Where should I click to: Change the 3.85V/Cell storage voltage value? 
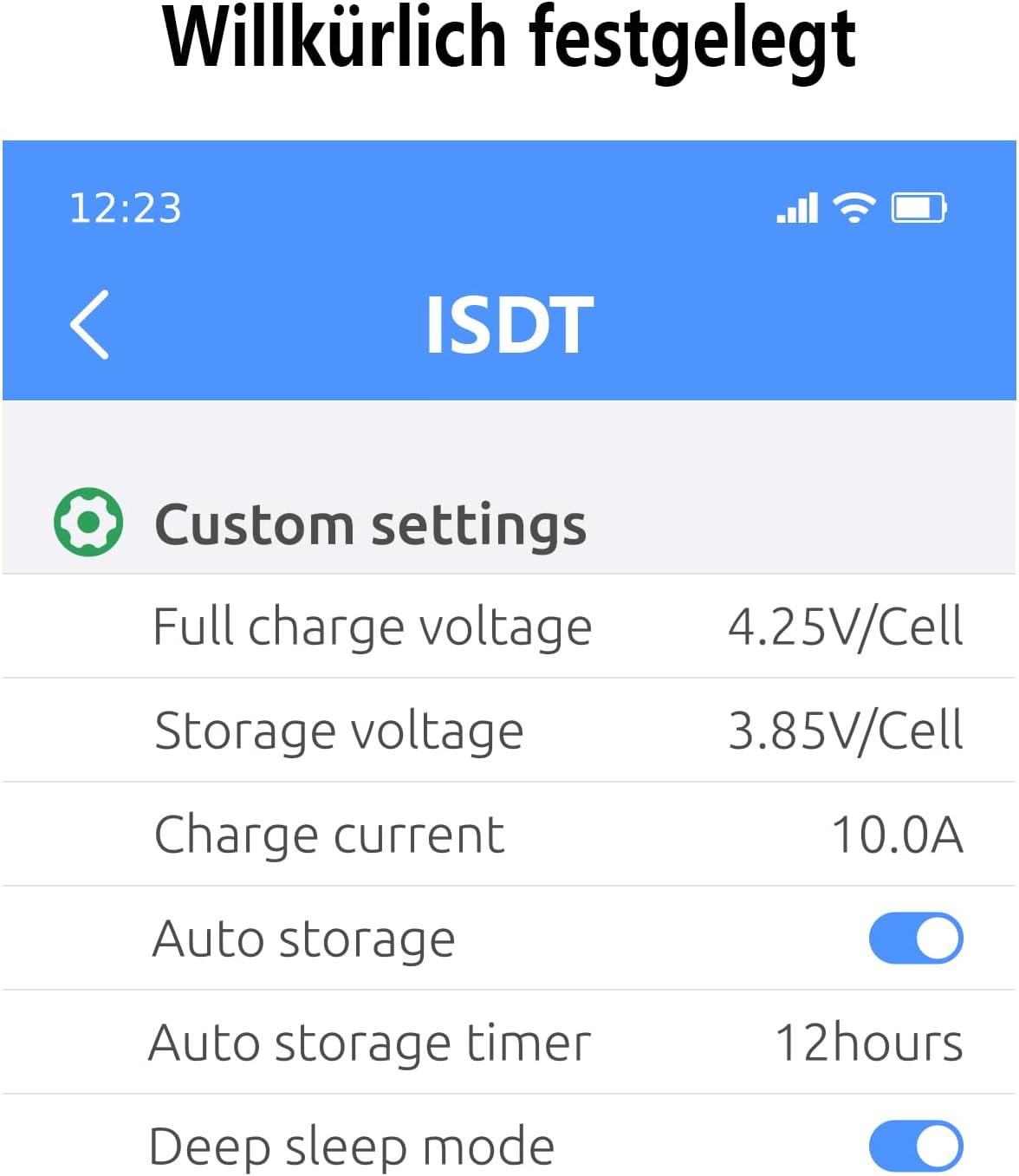click(x=845, y=731)
